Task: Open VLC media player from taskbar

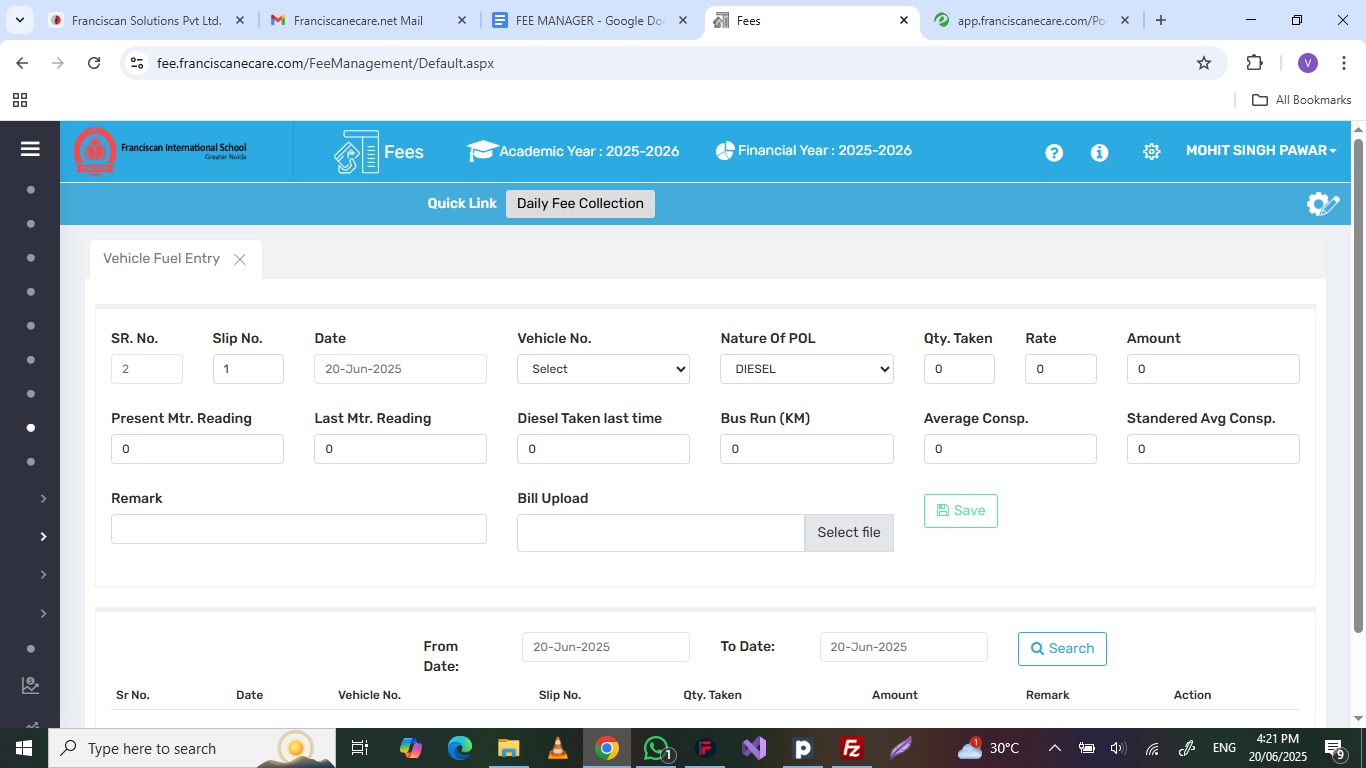Action: [558, 748]
